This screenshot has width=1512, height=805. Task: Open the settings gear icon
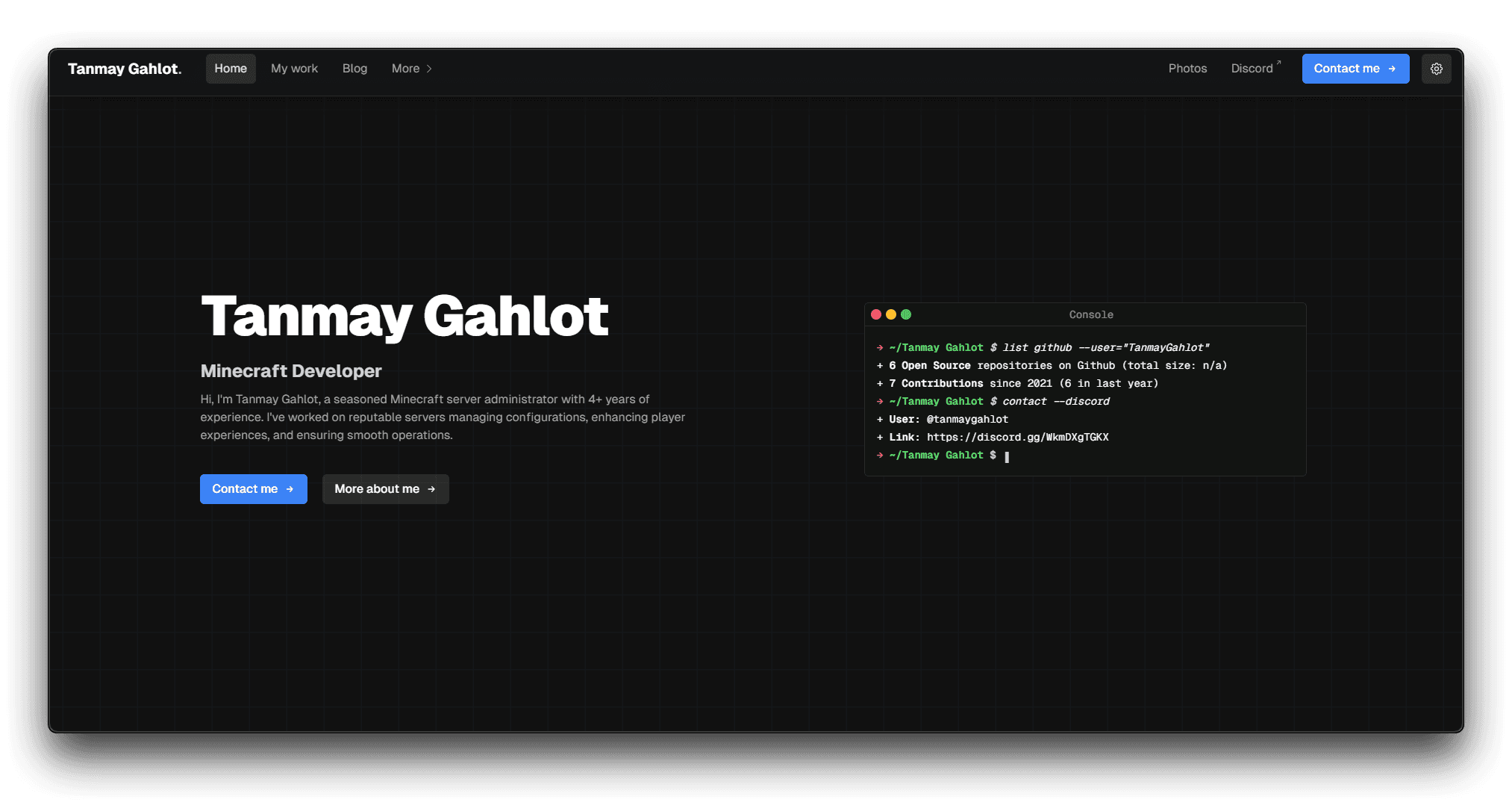pyautogui.click(x=1436, y=69)
